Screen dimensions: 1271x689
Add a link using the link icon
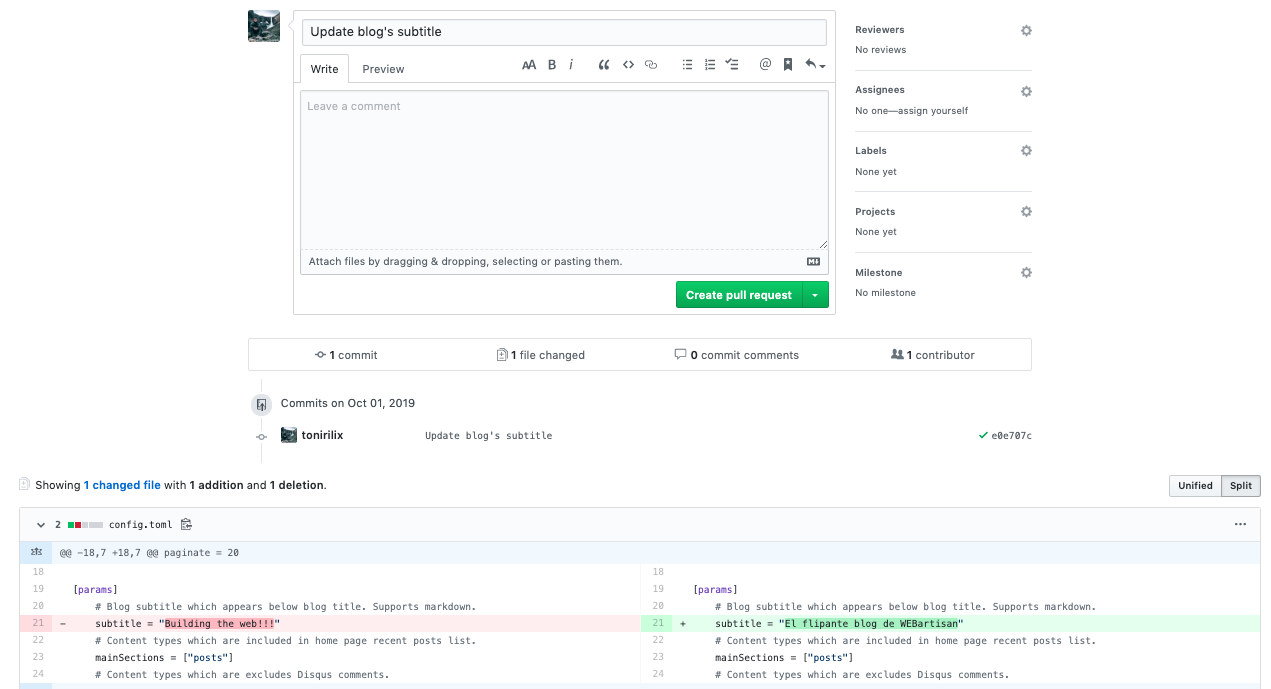tap(651, 65)
